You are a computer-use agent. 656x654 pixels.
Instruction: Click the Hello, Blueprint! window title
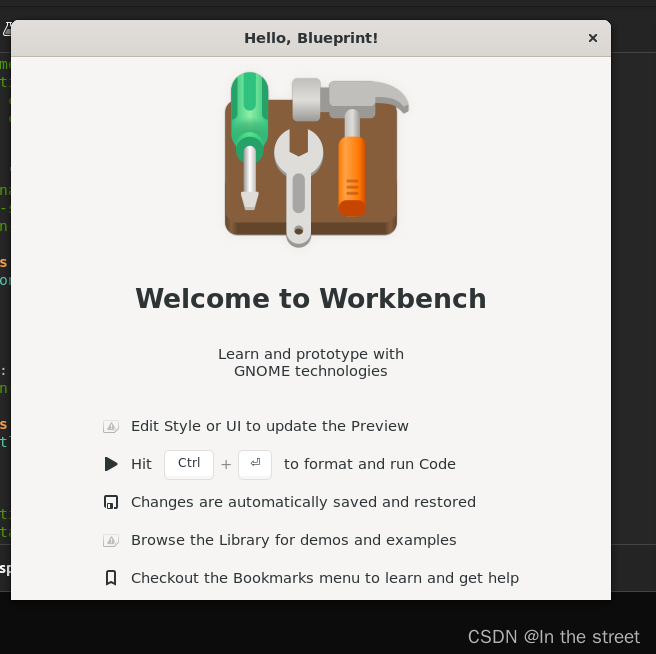311,38
